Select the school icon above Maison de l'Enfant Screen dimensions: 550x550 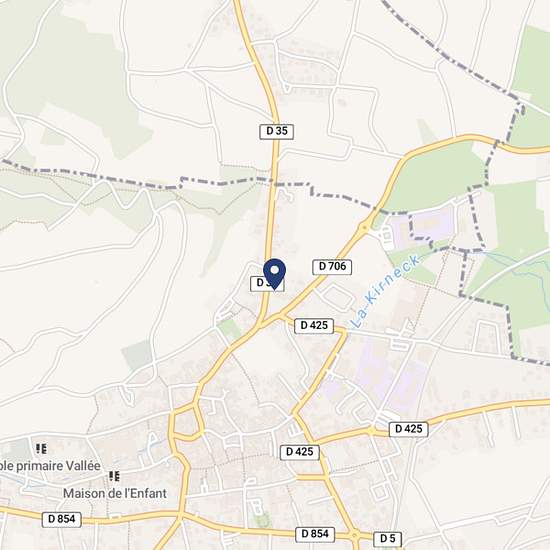[114, 476]
